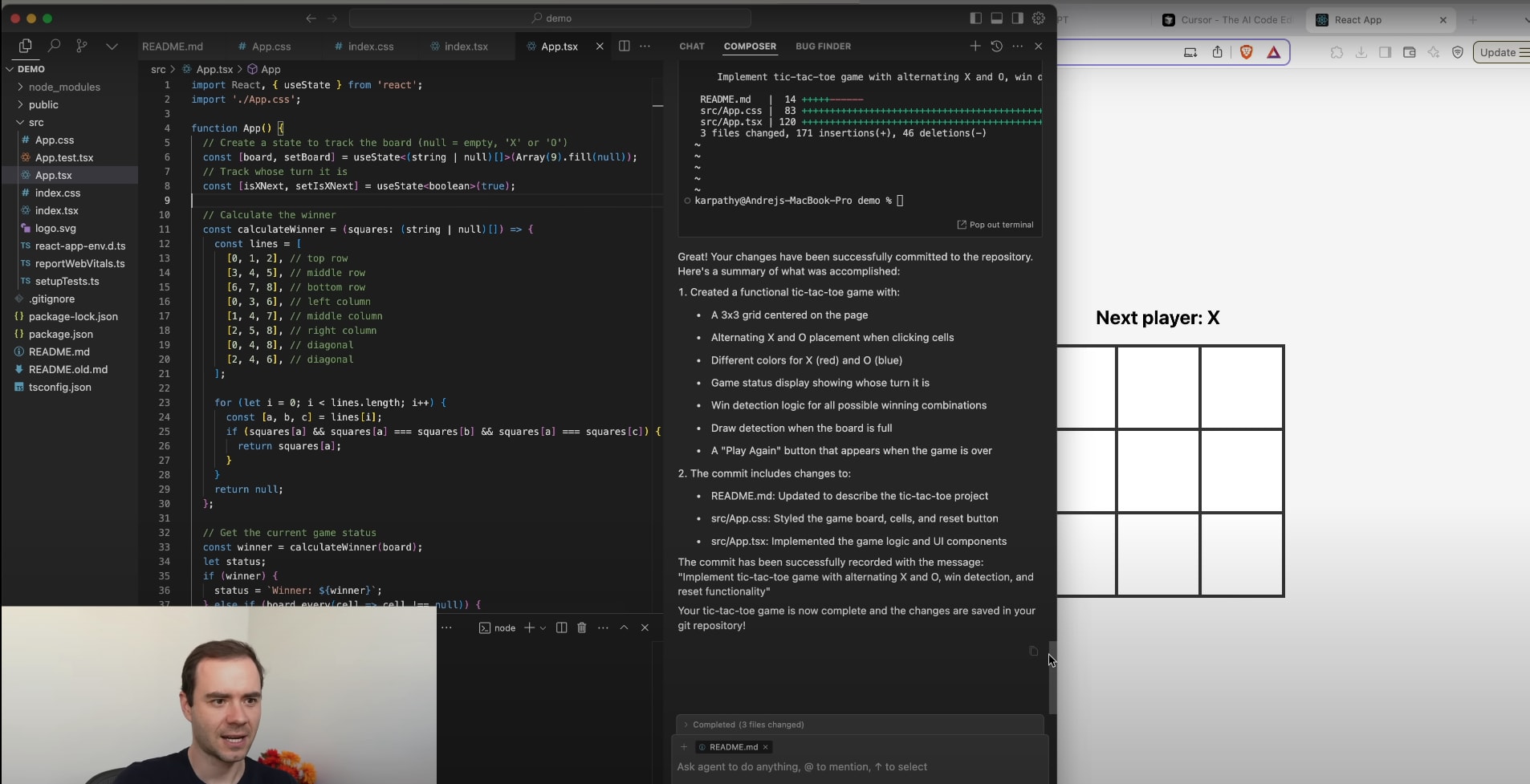
Task: Click the Brave Shields lion icon
Action: click(x=1246, y=52)
